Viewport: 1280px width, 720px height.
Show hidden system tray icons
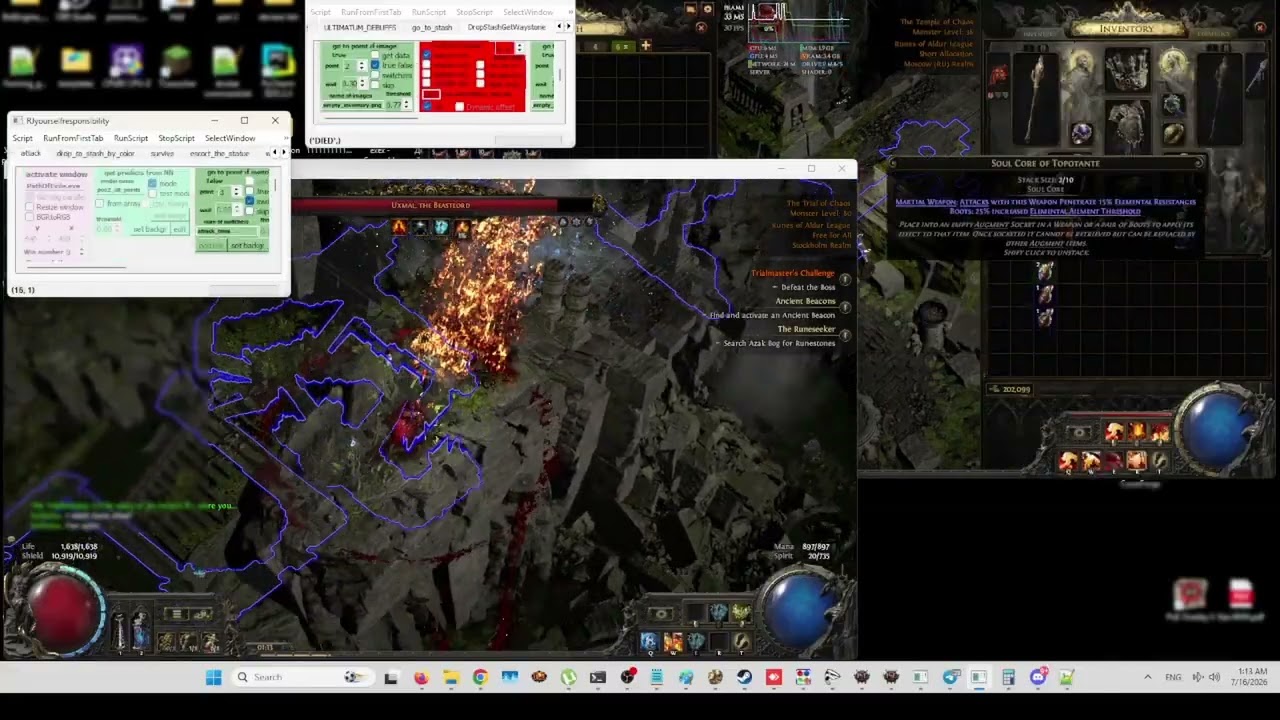coord(1148,677)
